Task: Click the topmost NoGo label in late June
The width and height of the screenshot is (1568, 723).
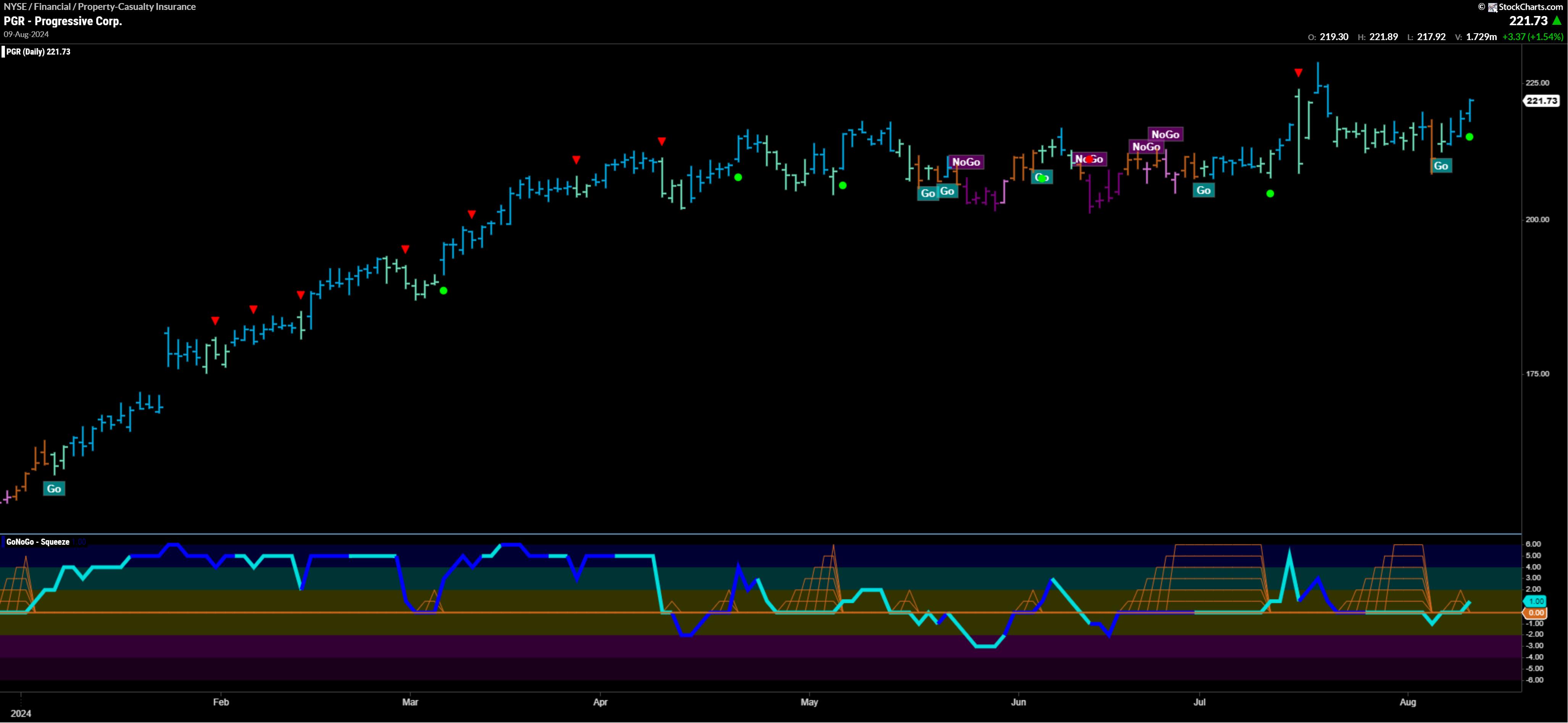Action: (x=1165, y=134)
